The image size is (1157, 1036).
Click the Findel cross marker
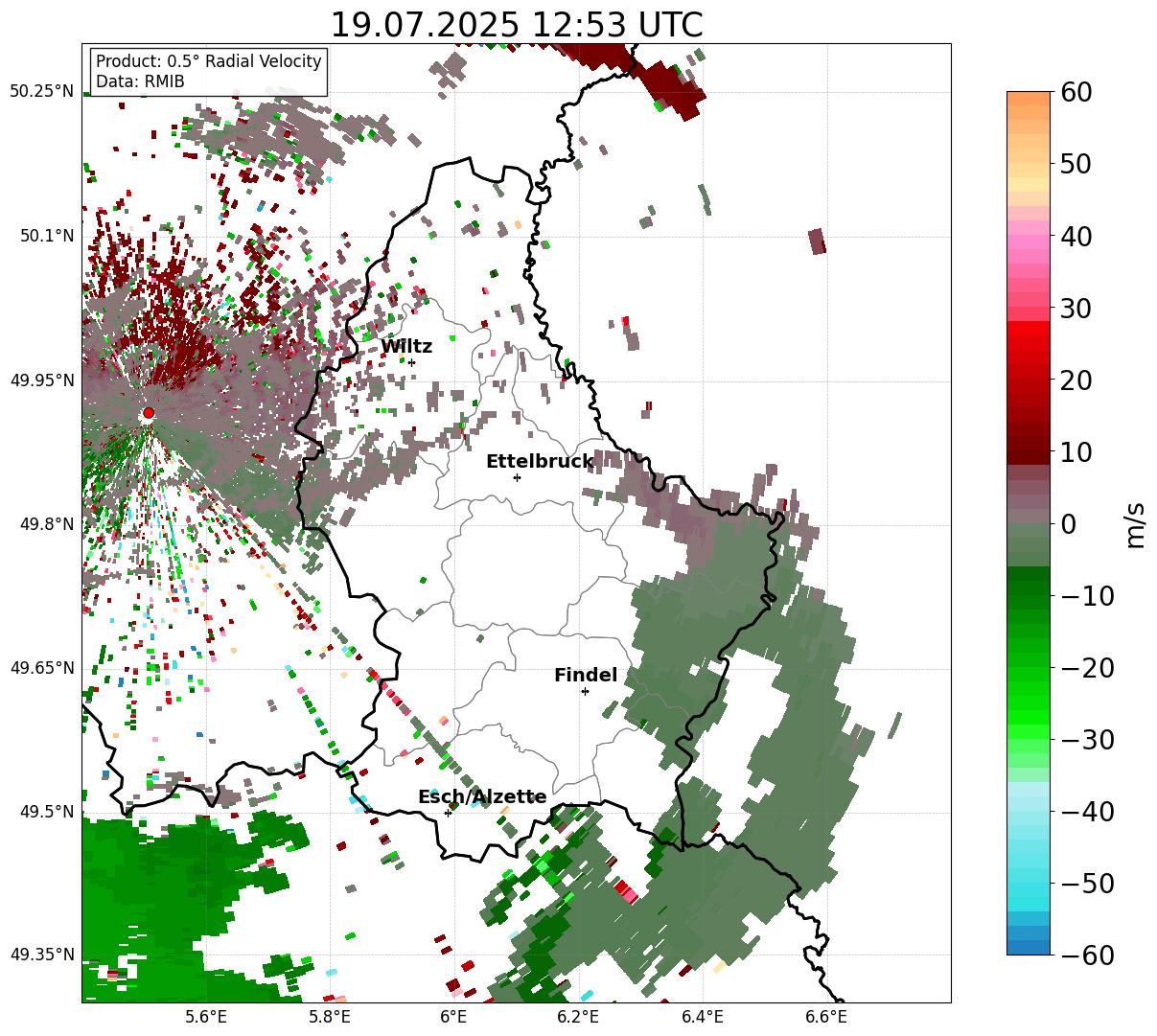tap(585, 691)
